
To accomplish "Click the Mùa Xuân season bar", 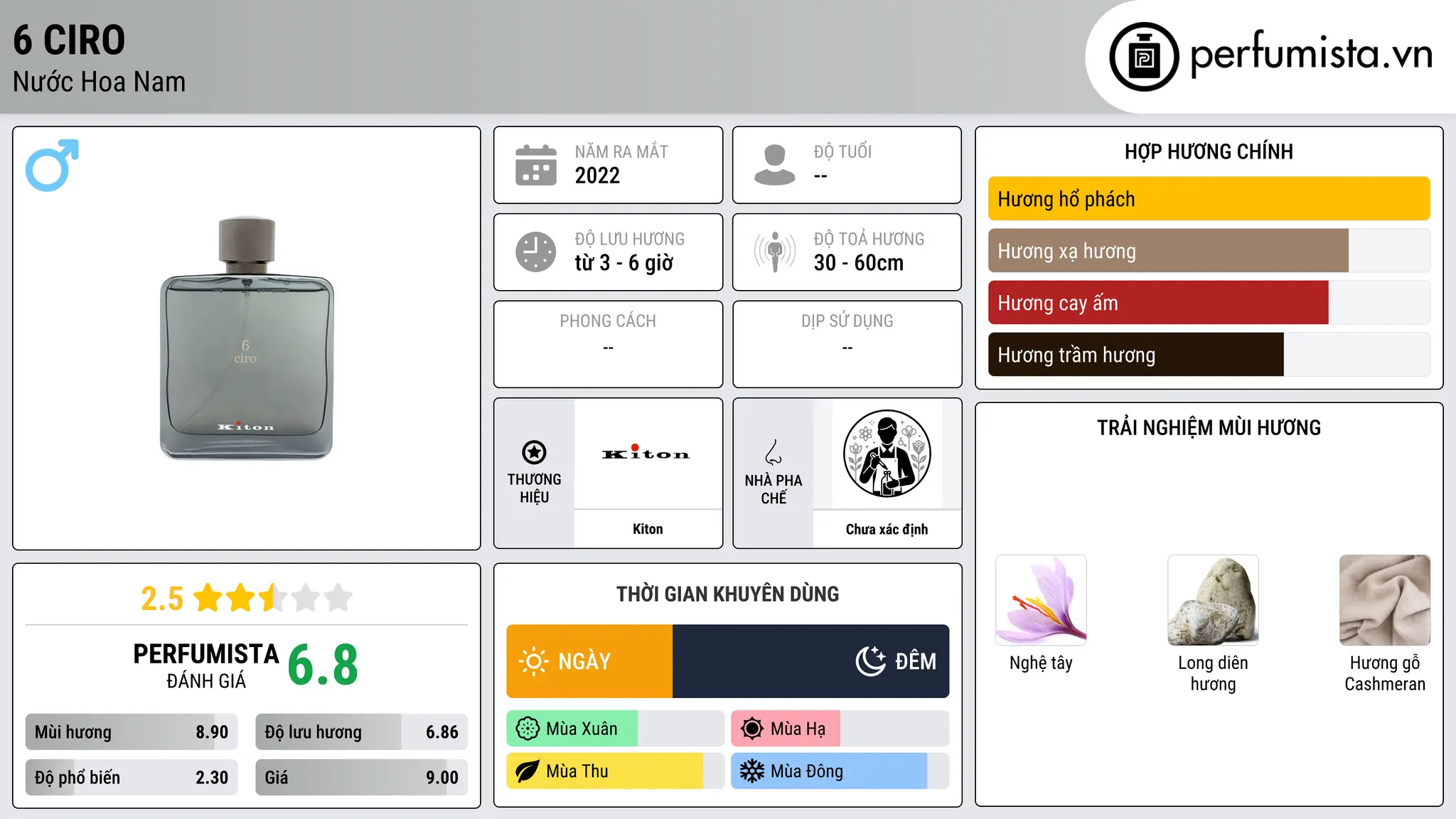I will click(616, 729).
